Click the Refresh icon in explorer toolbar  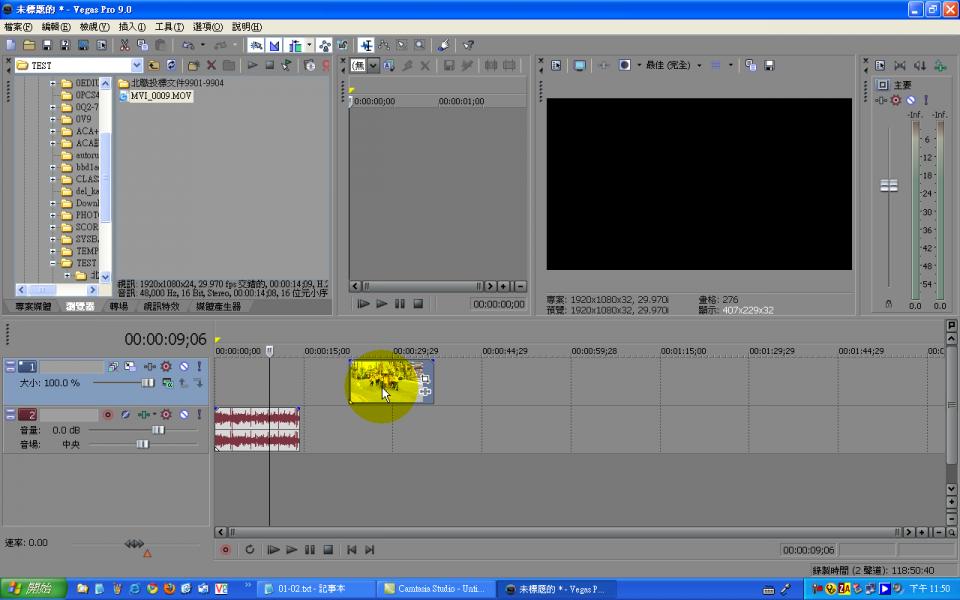coord(171,65)
